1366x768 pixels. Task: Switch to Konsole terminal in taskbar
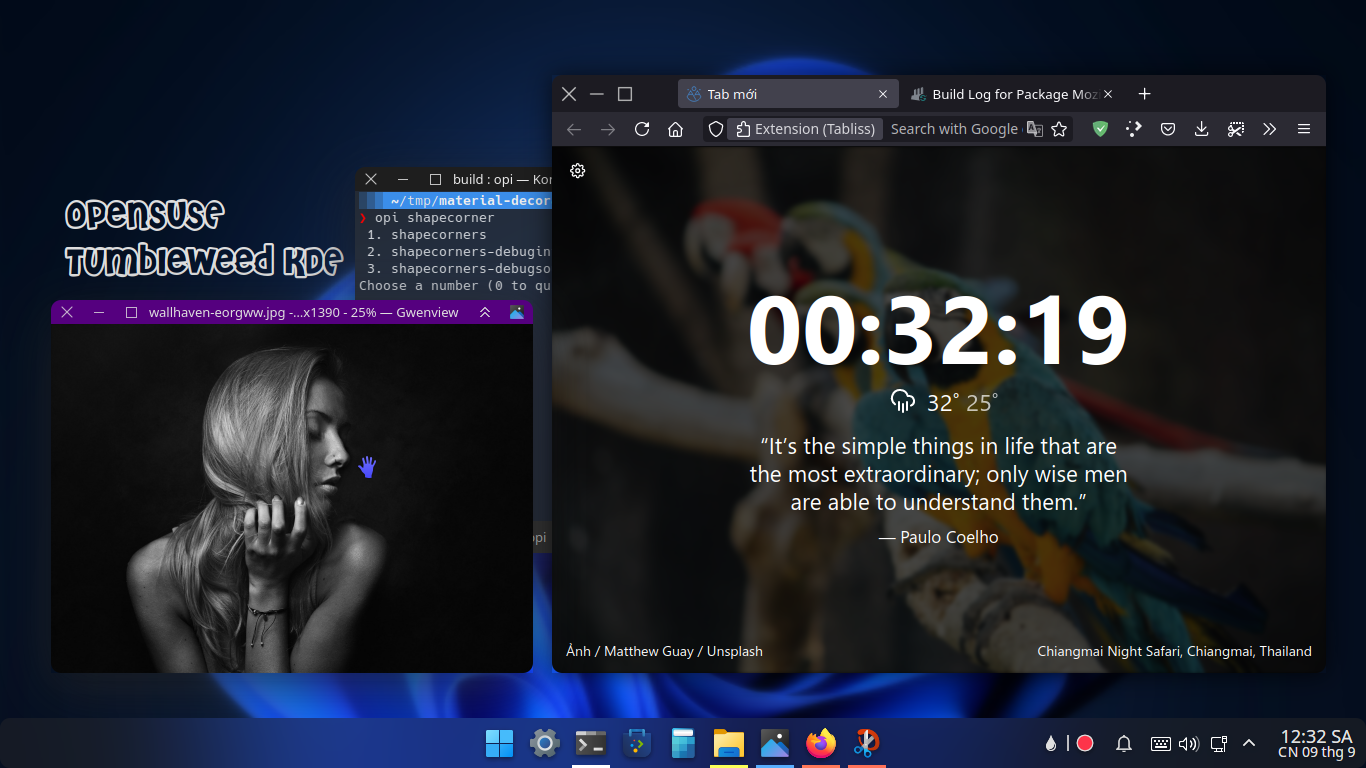coord(591,743)
